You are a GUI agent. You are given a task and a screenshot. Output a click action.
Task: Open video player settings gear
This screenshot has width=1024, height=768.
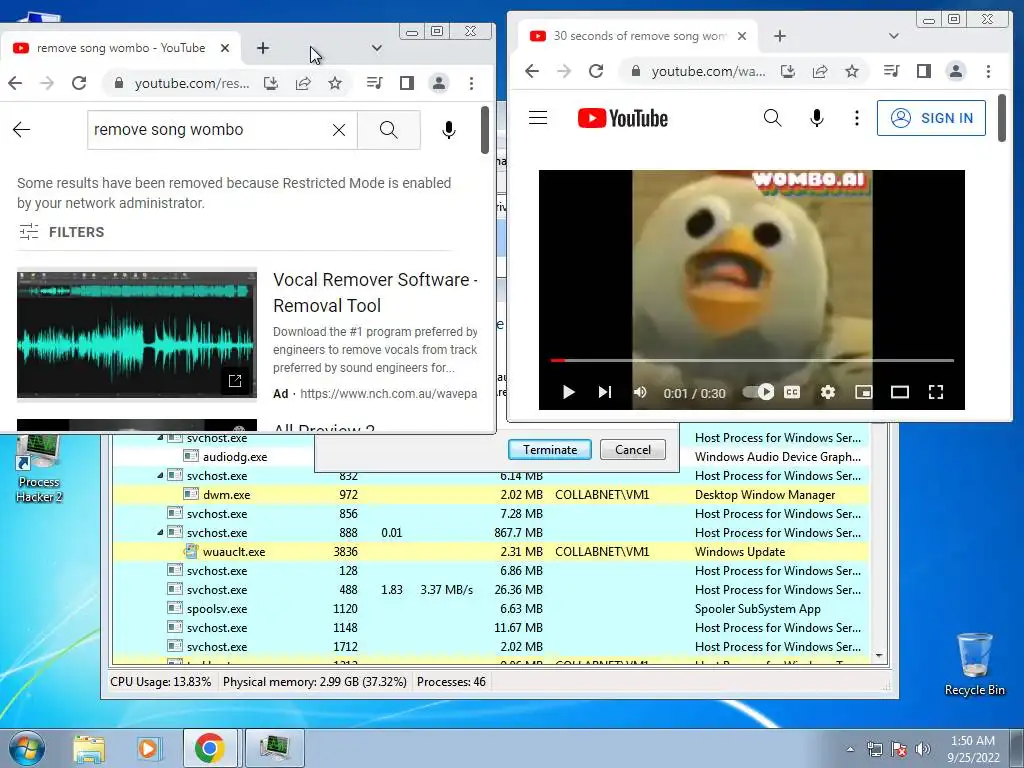828,392
